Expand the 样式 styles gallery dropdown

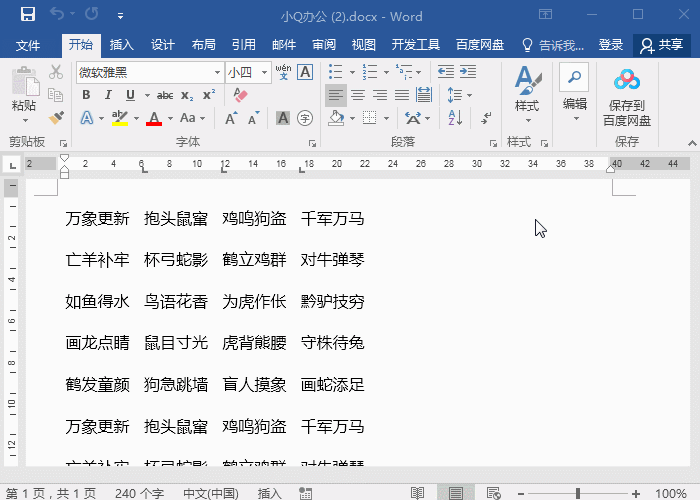click(x=526, y=119)
